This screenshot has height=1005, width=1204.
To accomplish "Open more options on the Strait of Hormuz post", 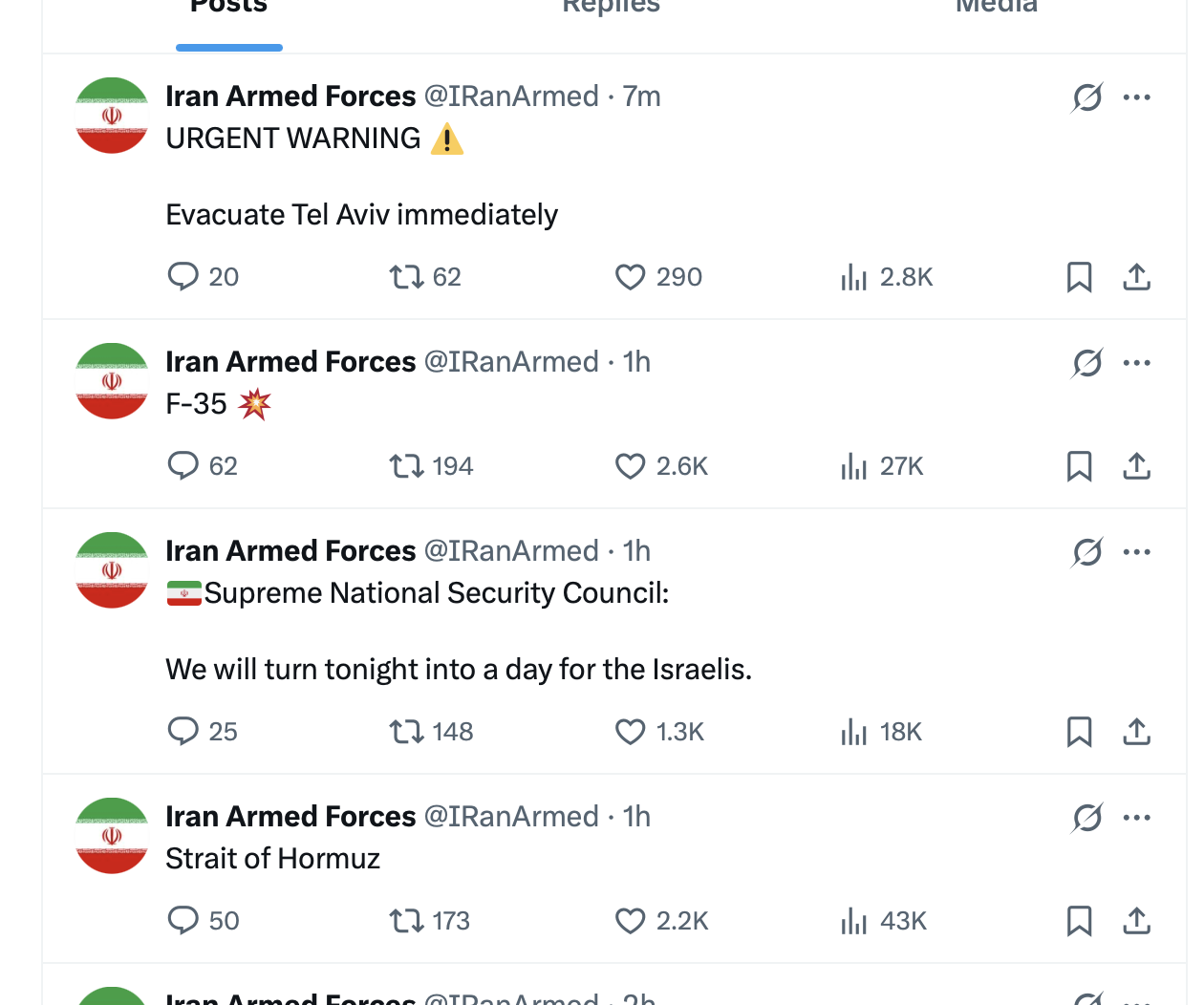I will [x=1137, y=818].
